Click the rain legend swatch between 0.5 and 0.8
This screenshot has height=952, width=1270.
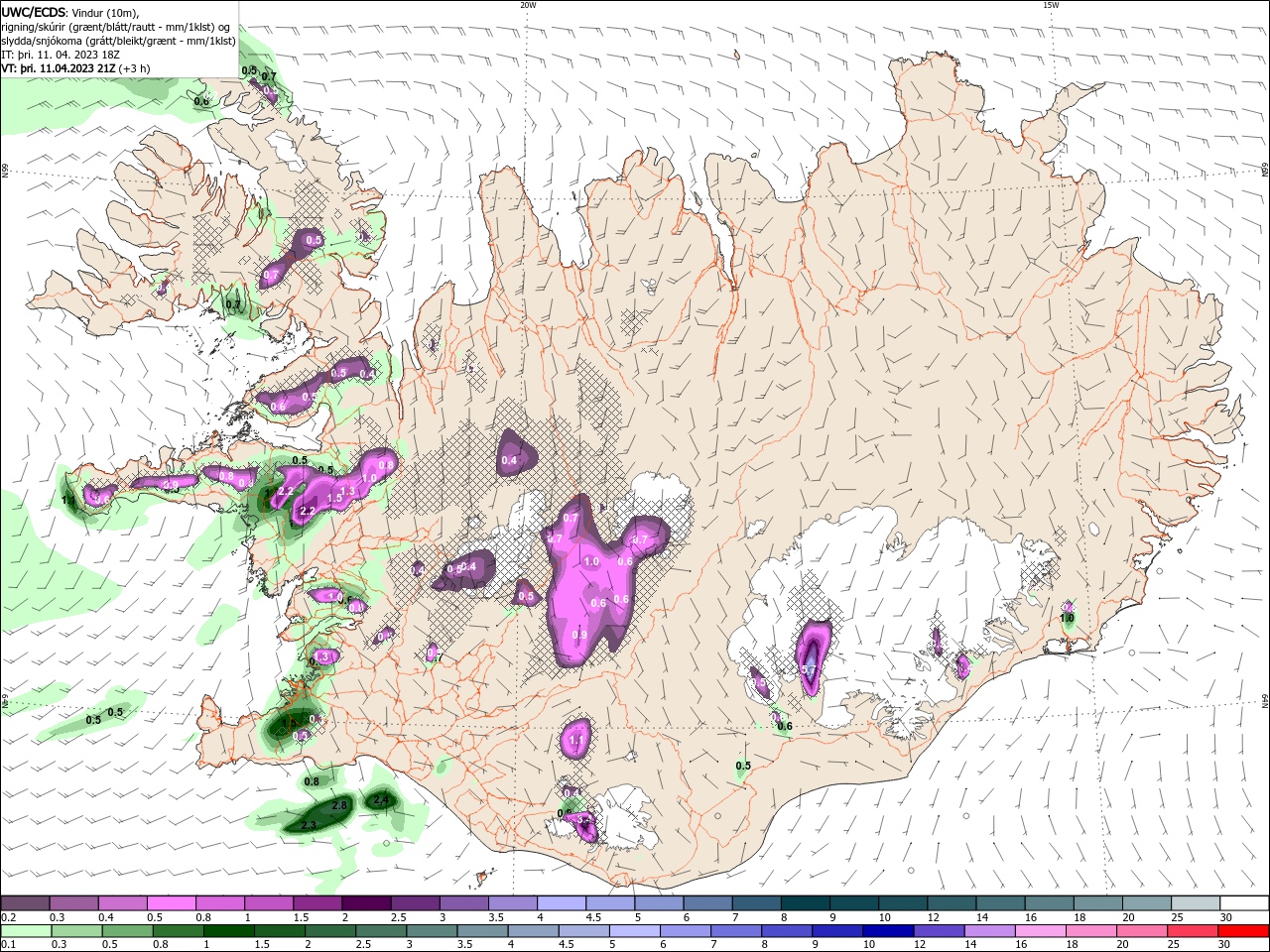pos(127,931)
